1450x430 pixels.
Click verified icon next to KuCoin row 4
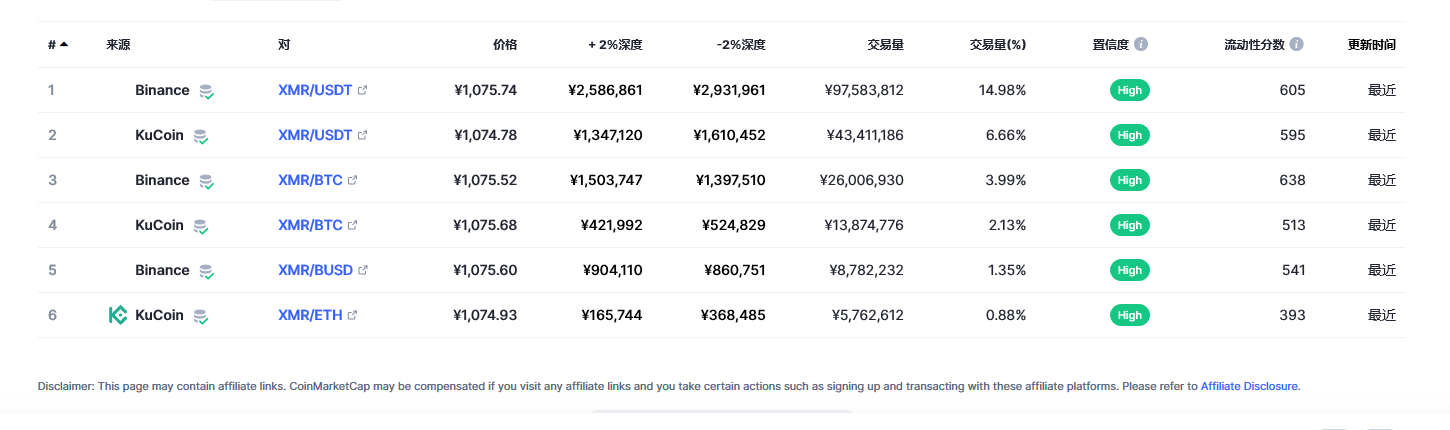(x=201, y=226)
